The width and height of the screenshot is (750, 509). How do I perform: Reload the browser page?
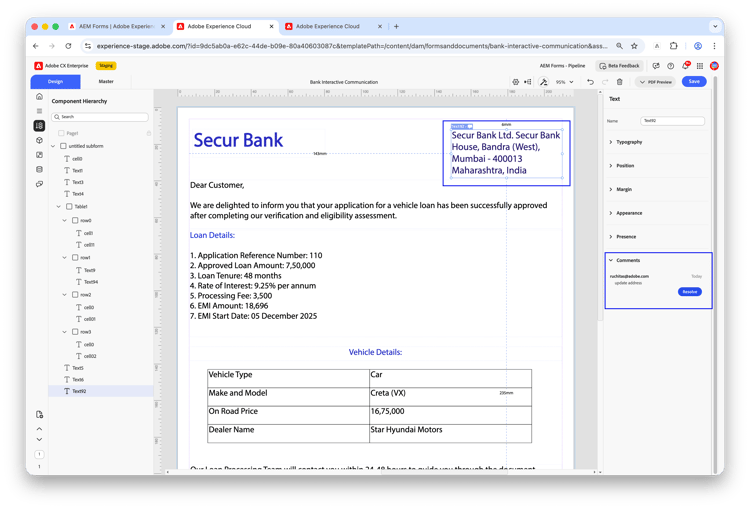68,46
